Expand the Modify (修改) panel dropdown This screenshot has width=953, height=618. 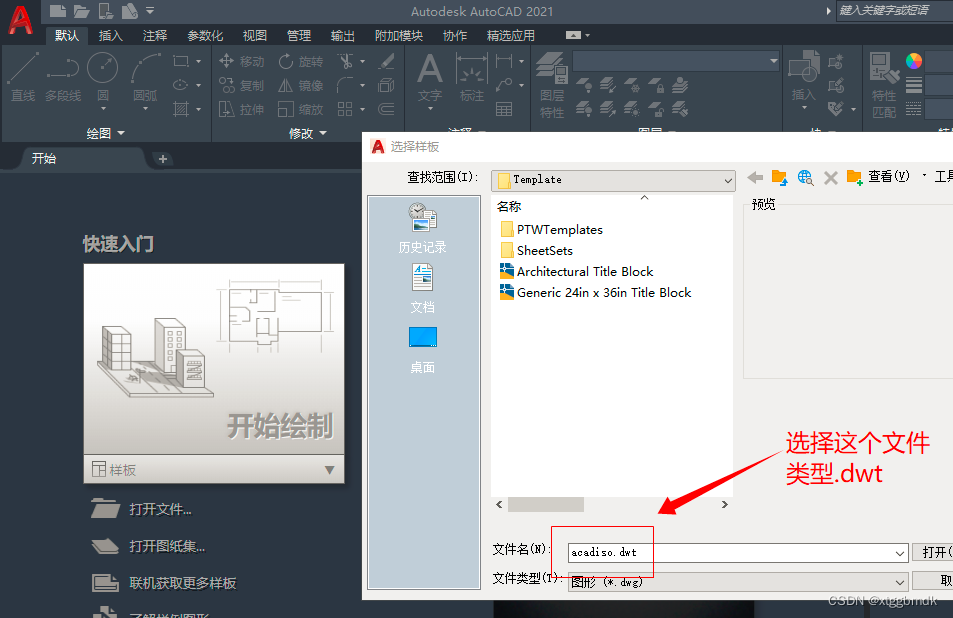[308, 133]
